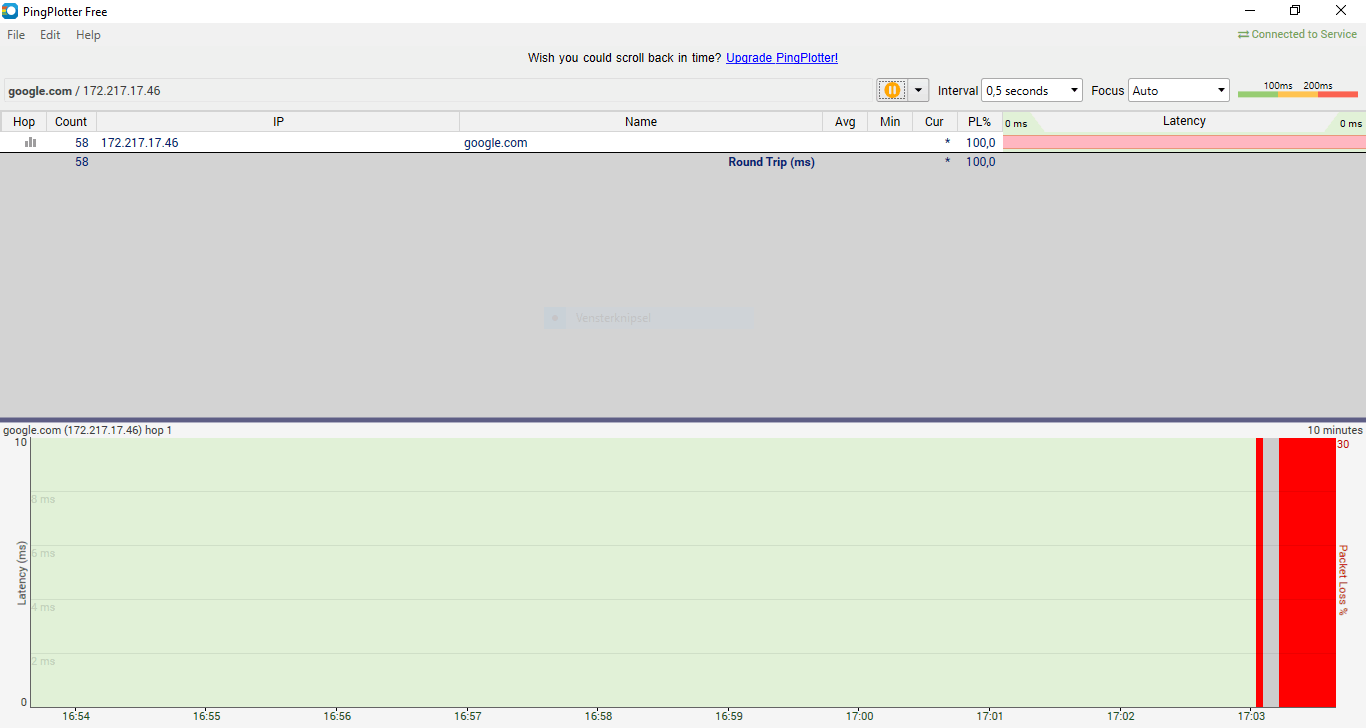This screenshot has height=728, width=1366.
Task: Restore down the PingPlotter window
Action: pyautogui.click(x=1295, y=11)
